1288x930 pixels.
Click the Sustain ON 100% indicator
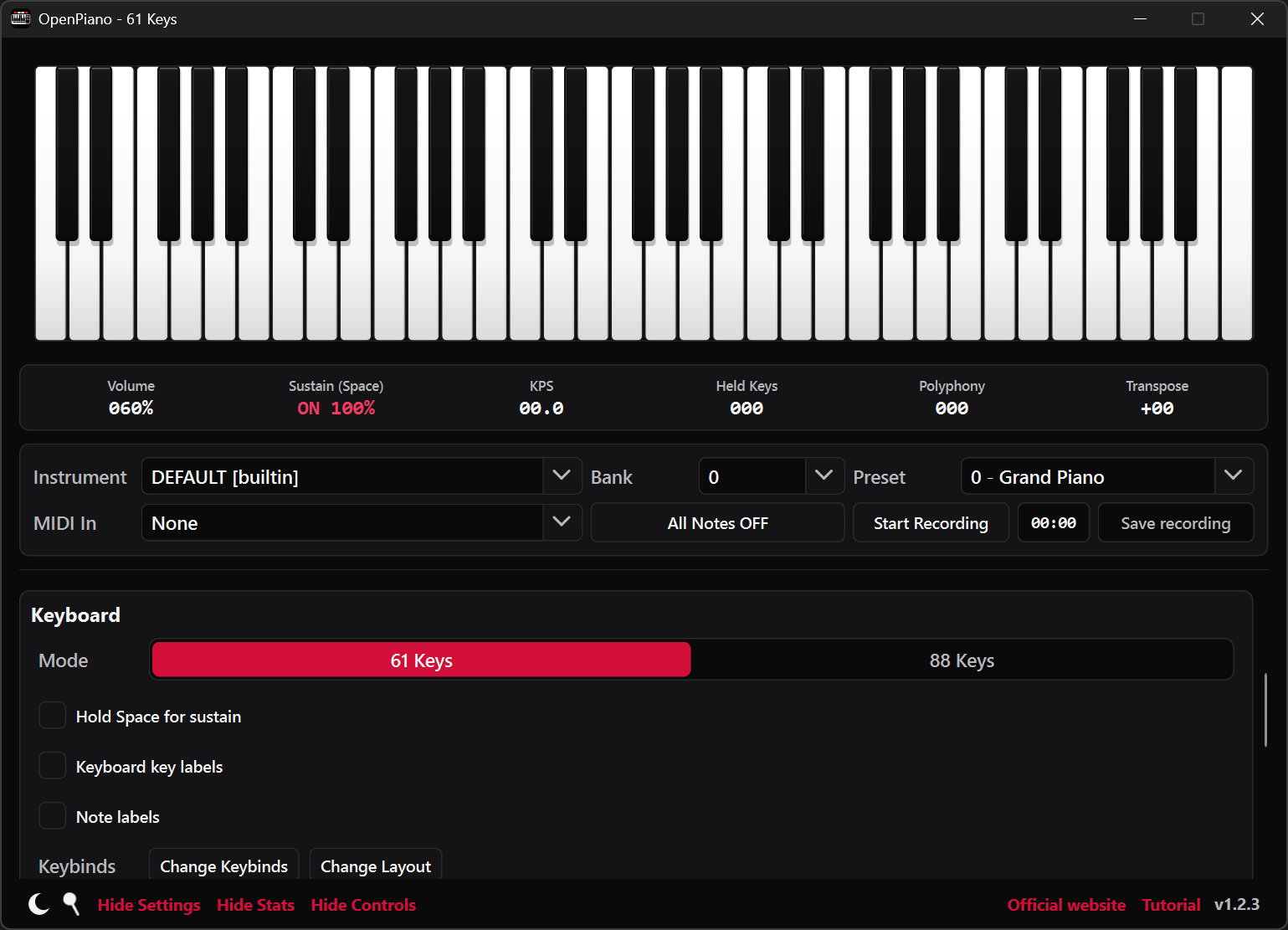[x=336, y=408]
